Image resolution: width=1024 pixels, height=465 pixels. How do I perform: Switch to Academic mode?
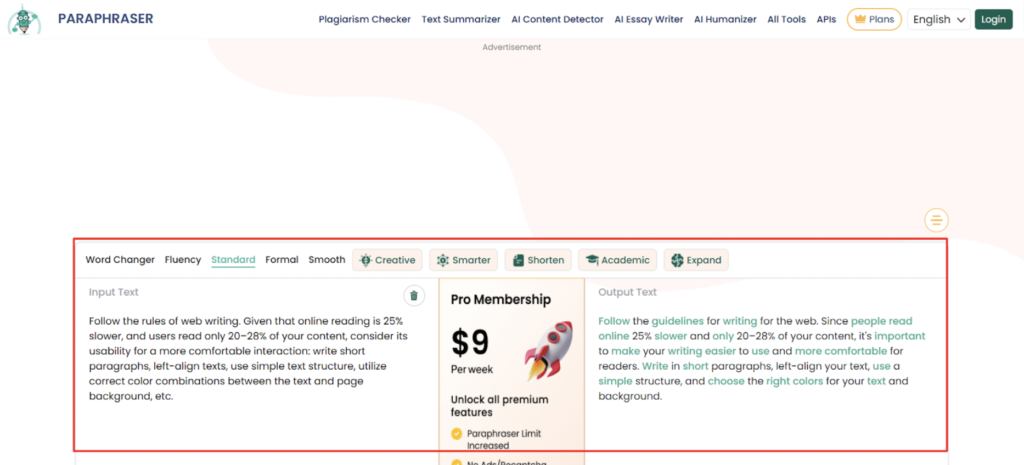pyautogui.click(x=617, y=260)
